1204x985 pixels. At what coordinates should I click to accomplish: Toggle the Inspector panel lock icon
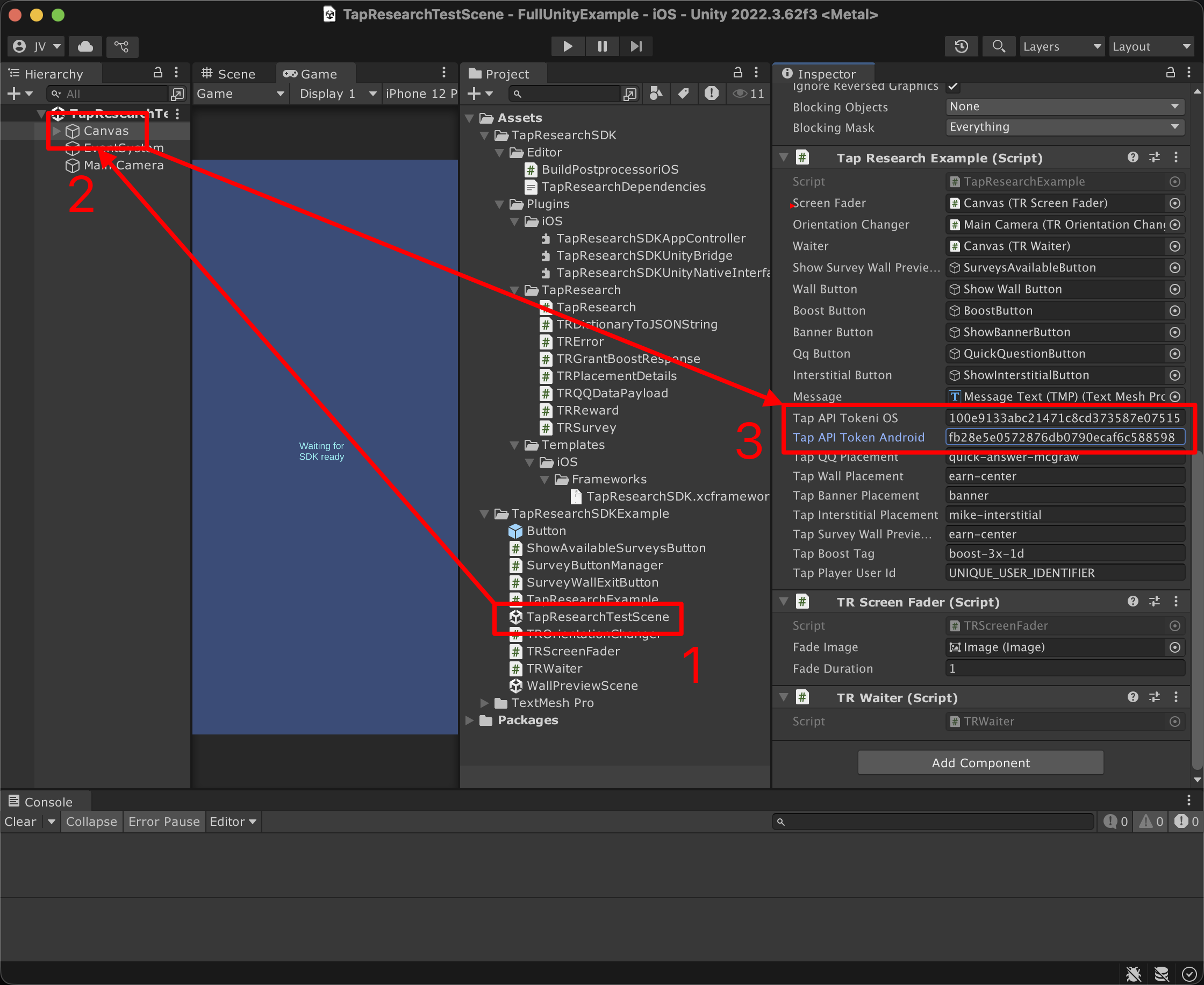pos(1171,73)
